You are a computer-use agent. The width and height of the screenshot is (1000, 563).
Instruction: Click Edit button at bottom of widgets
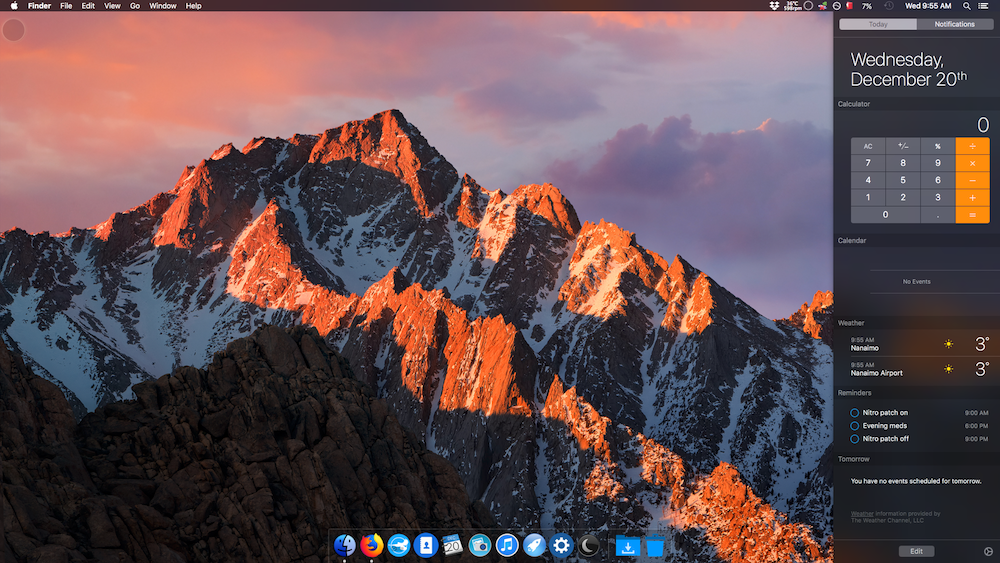point(916,551)
